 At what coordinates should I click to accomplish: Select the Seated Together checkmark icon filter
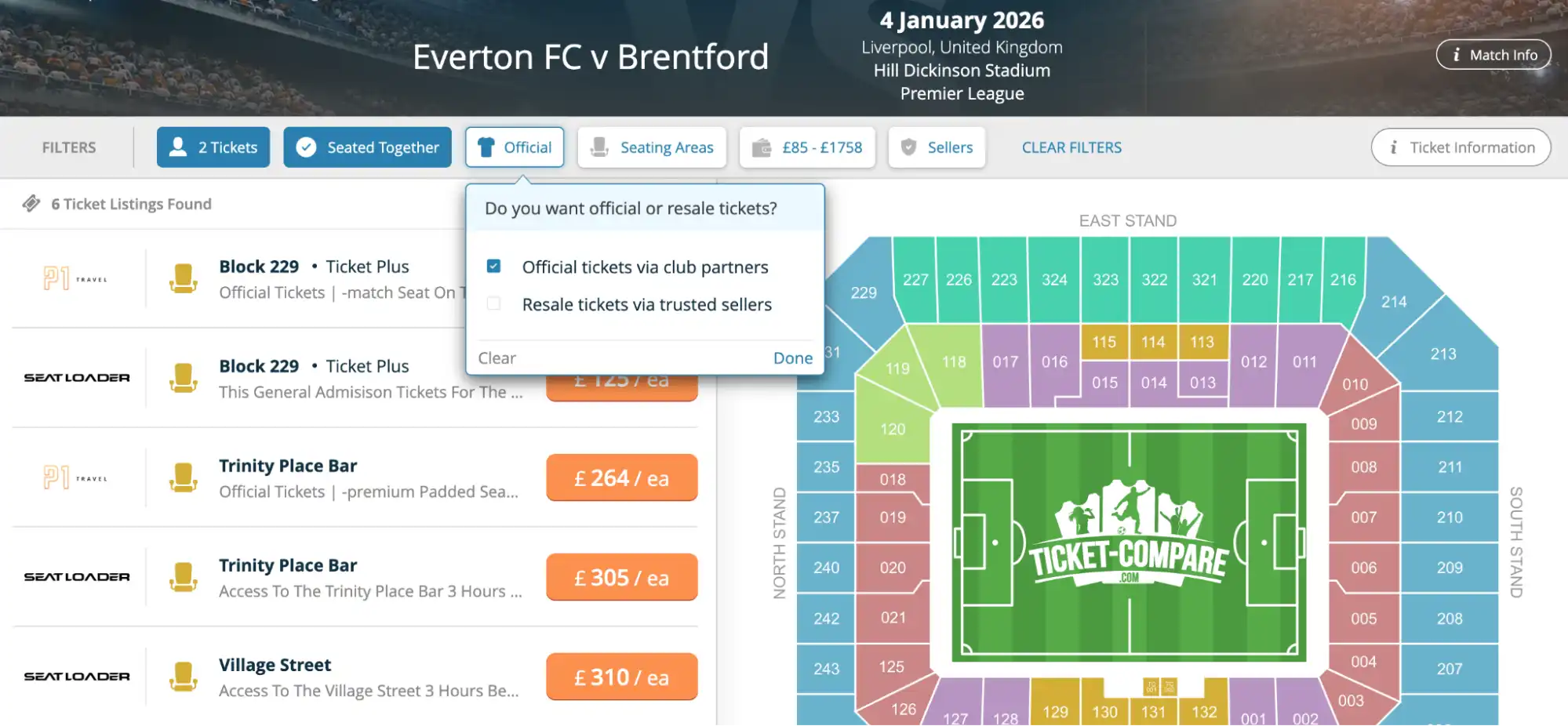(x=307, y=147)
